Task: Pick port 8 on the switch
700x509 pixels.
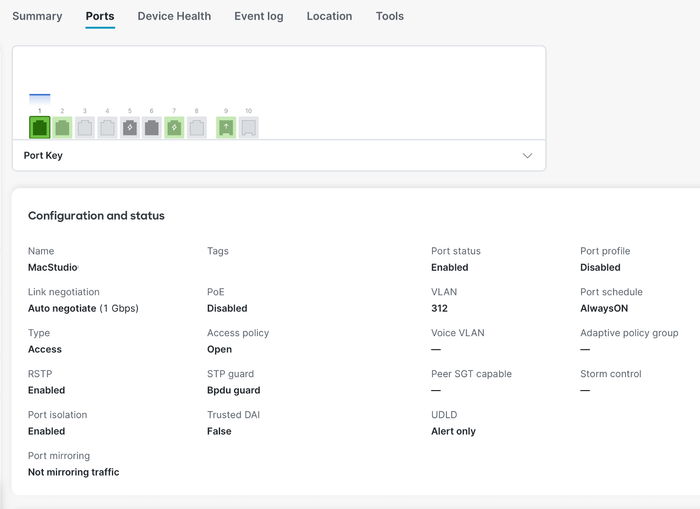Action: [197, 127]
